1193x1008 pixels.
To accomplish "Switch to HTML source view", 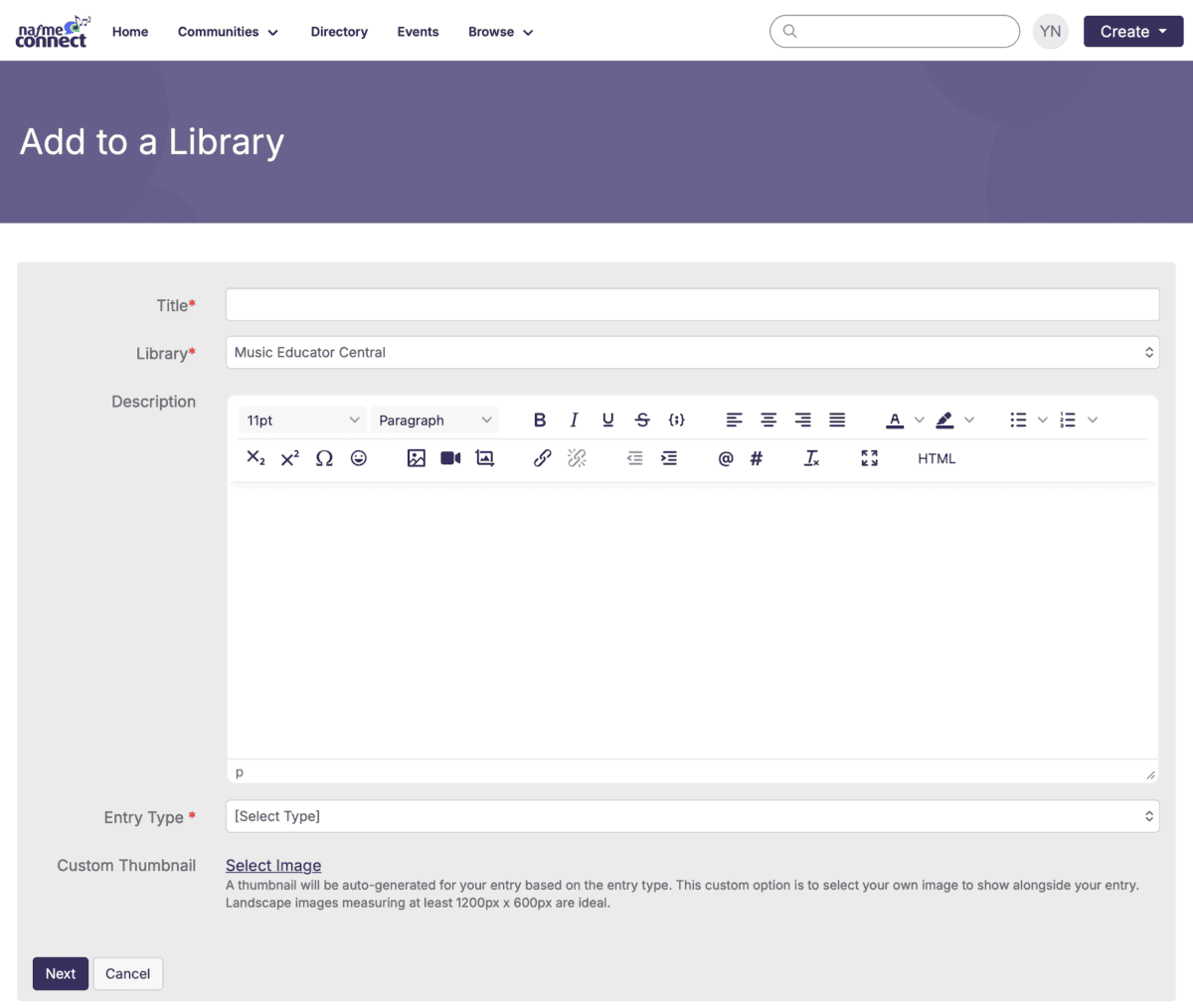I will pyautogui.click(x=937, y=458).
